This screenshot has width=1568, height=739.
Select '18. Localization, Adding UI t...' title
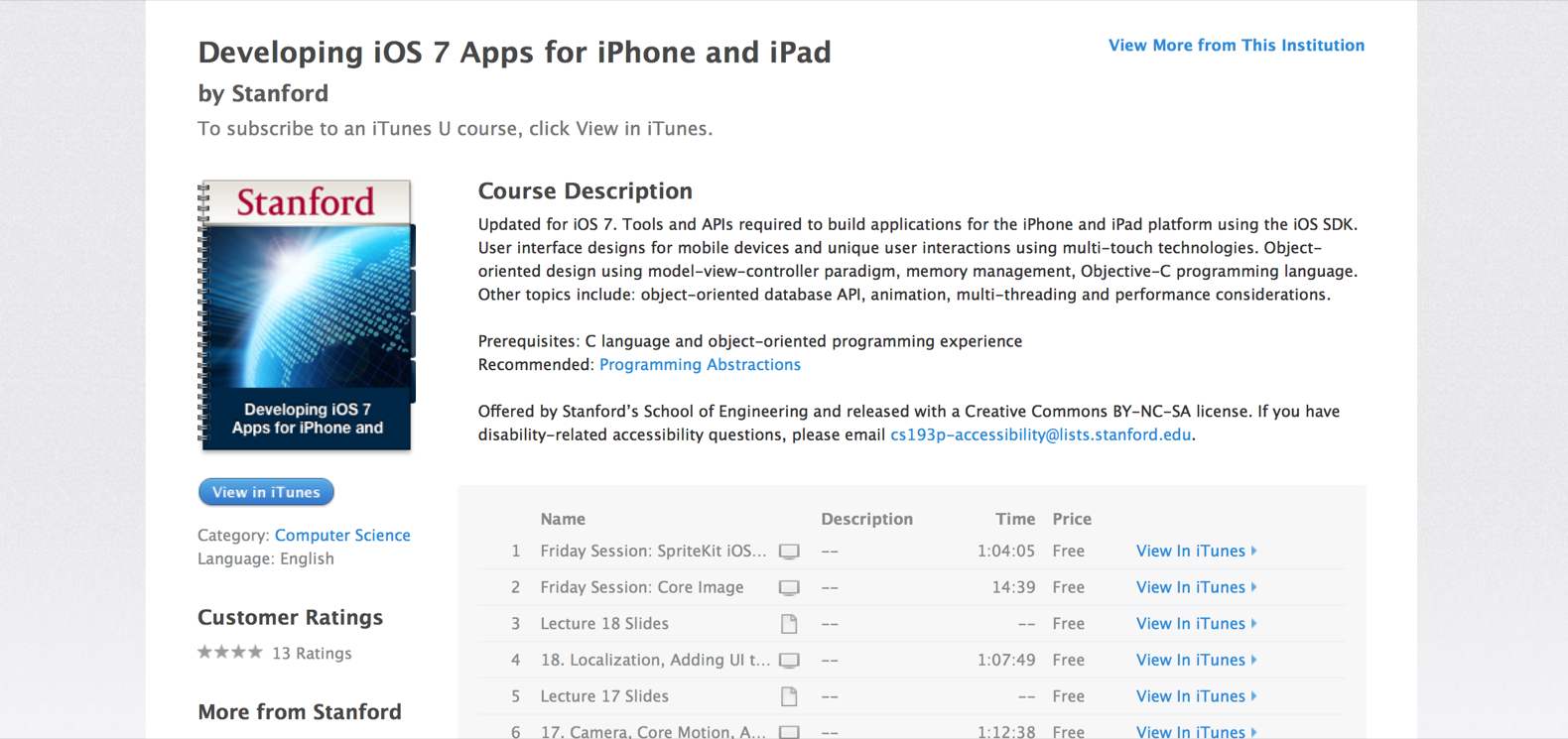tap(655, 660)
